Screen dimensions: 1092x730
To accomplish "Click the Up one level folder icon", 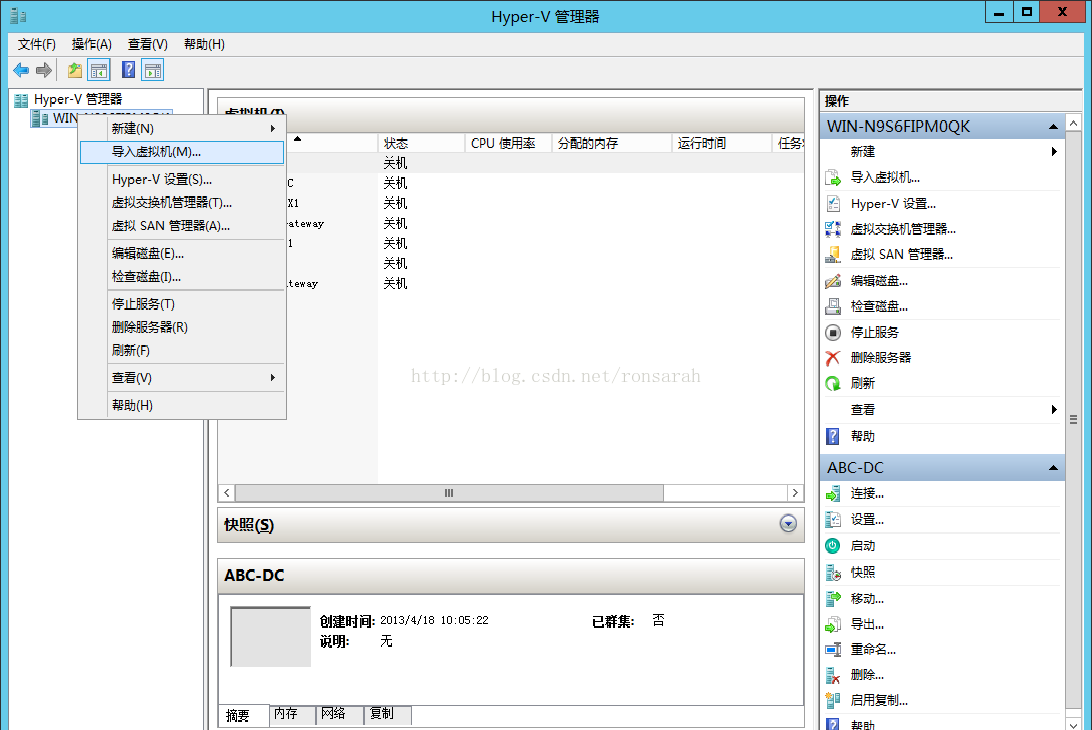I will click(x=75, y=70).
